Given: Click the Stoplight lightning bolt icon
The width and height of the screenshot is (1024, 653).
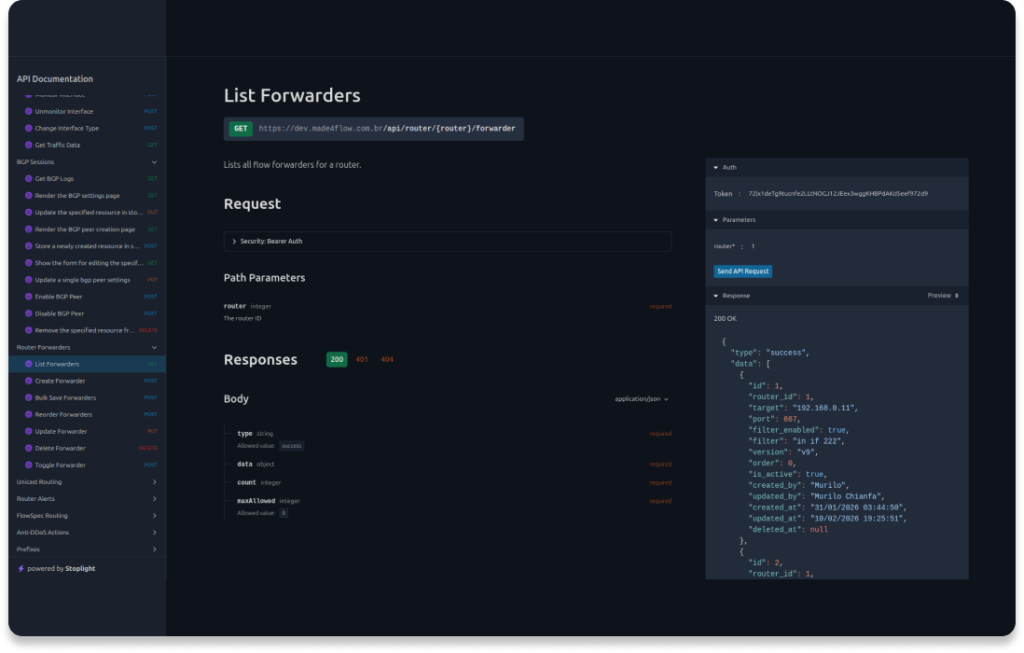Looking at the screenshot, I should click(x=21, y=569).
